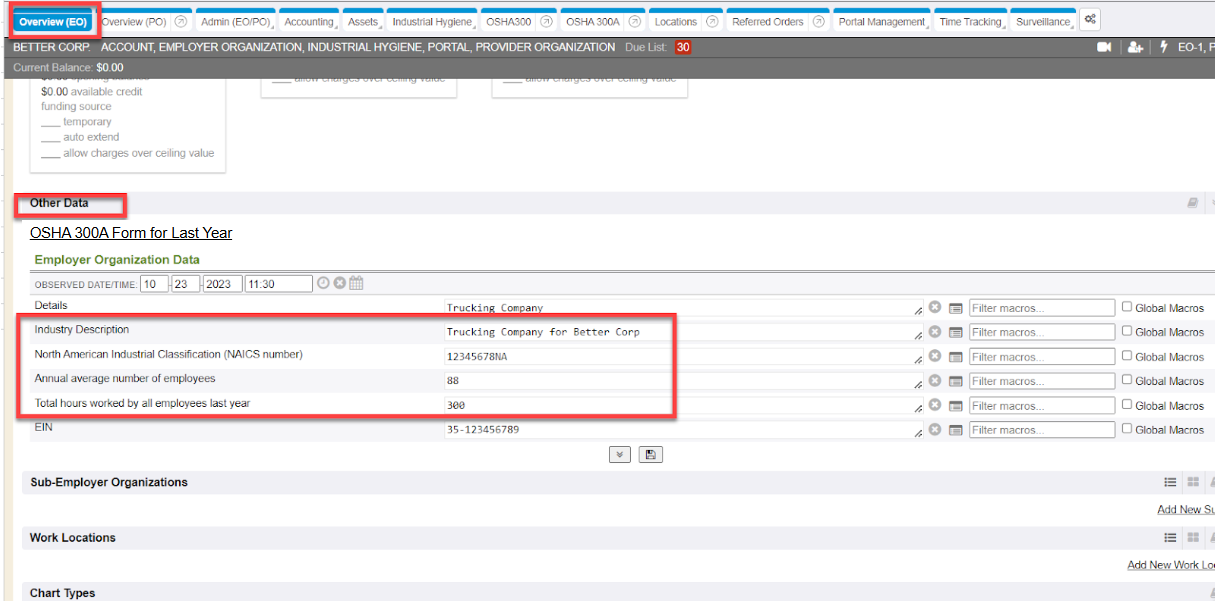
Task: Open macro list icon for the EIN row
Action: 955,430
